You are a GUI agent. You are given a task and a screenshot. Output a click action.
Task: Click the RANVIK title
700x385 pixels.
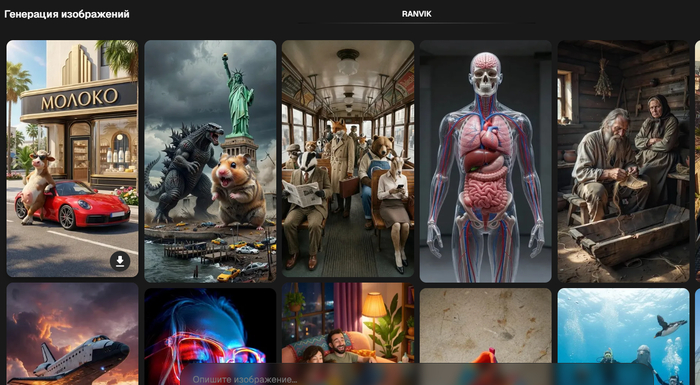(x=417, y=14)
